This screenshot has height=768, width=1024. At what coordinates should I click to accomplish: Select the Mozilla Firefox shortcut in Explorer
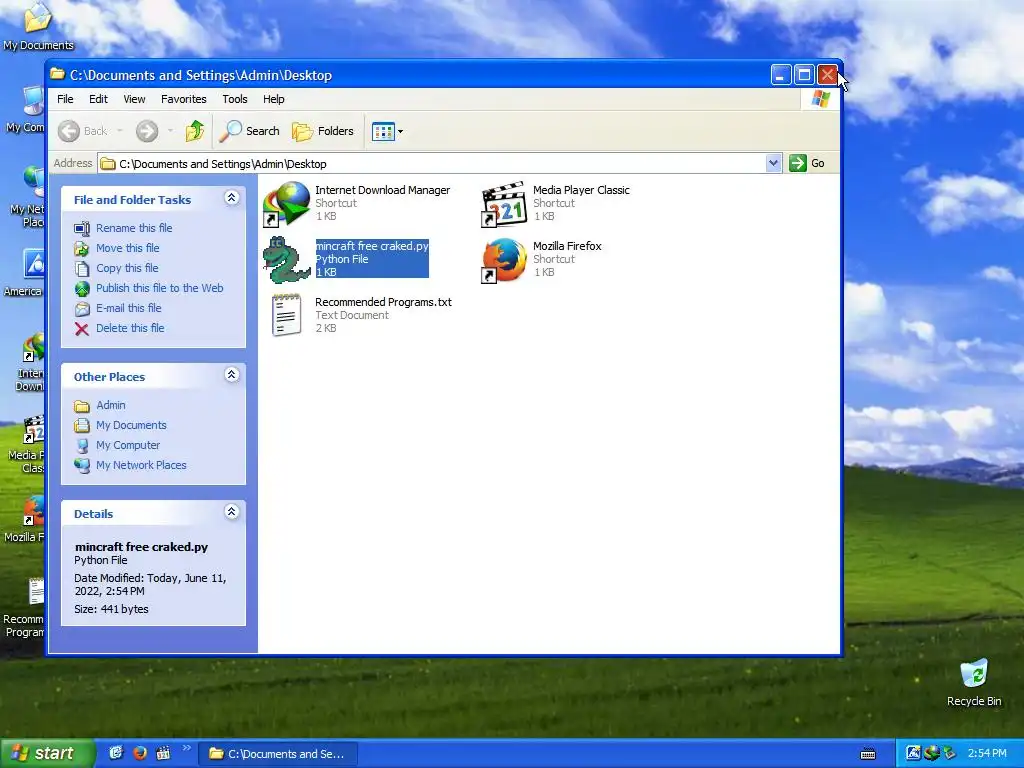pos(504,260)
